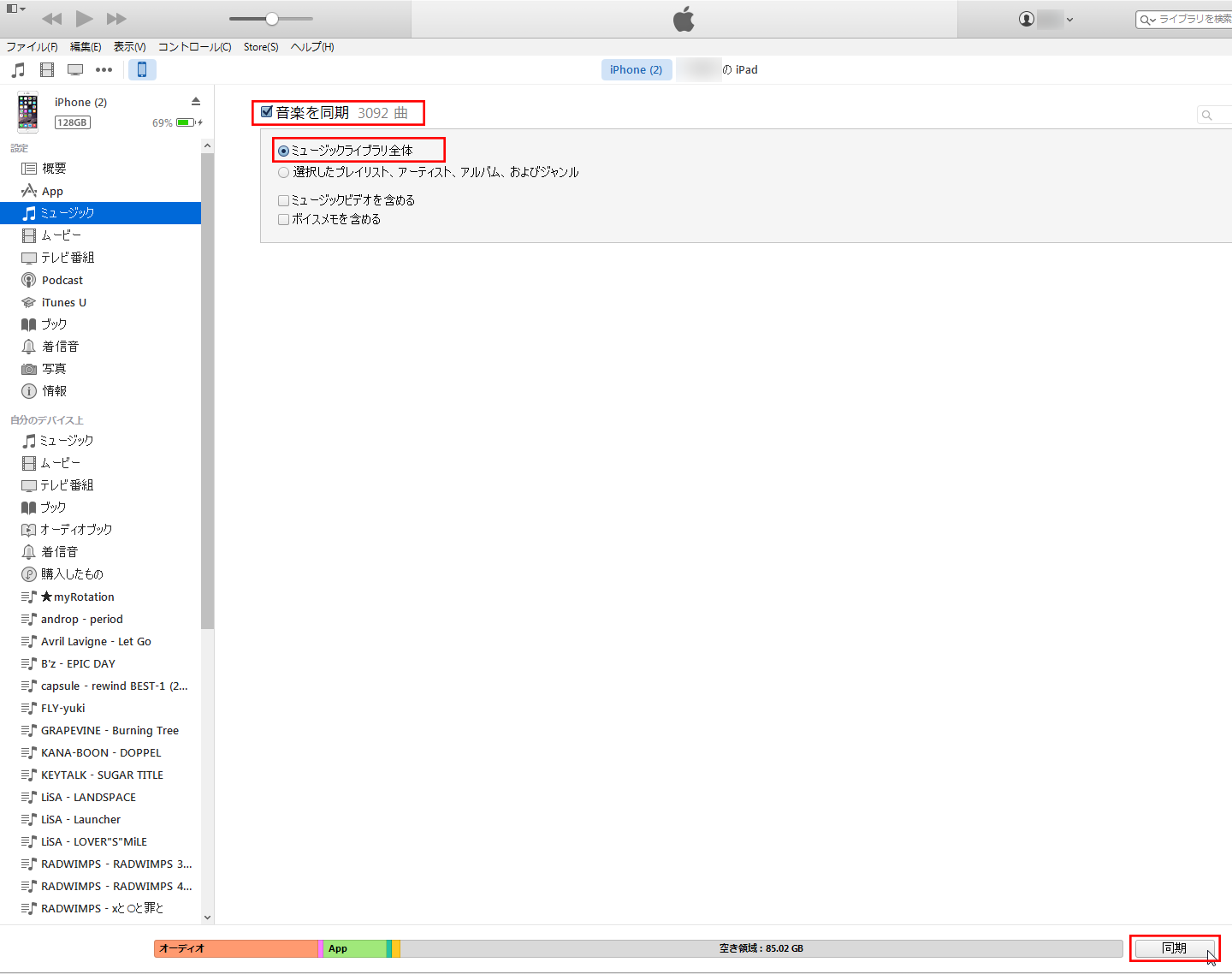The height and width of the screenshot is (974, 1232).
Task: Open 写真 in settings sidebar
Action: 100,369
